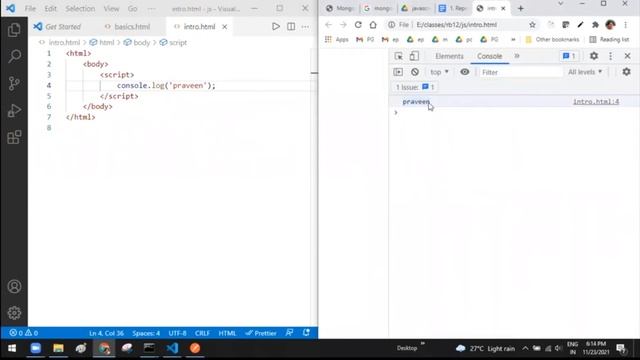Select the body breadcrumb item
The height and width of the screenshot is (360, 640).
137,42
